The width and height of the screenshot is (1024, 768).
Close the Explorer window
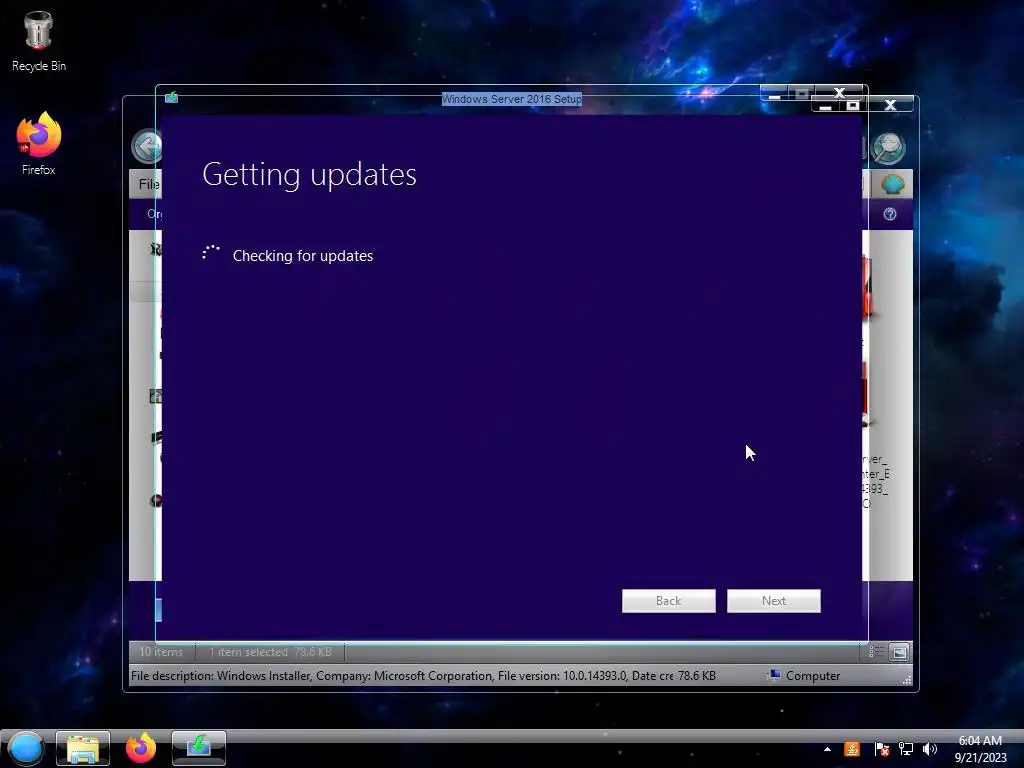[890, 105]
